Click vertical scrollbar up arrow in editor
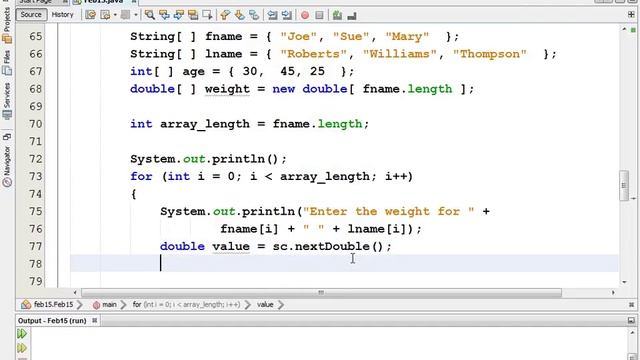Image resolution: width=640 pixels, height=360 pixels. [x=624, y=29]
